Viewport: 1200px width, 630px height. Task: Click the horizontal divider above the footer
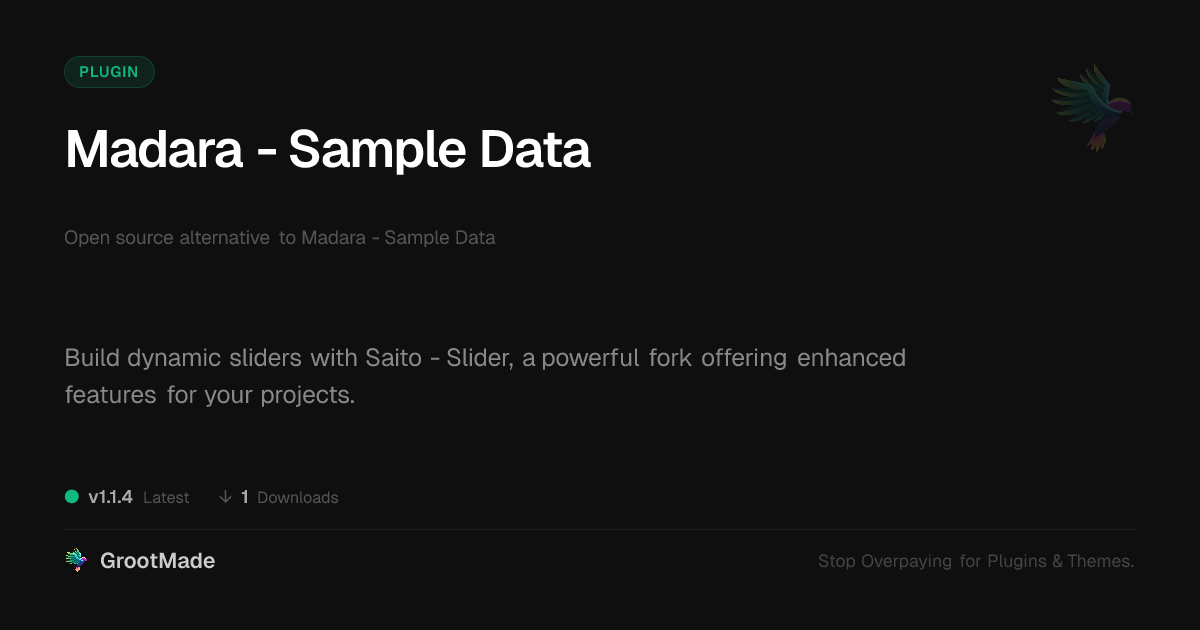(600, 529)
